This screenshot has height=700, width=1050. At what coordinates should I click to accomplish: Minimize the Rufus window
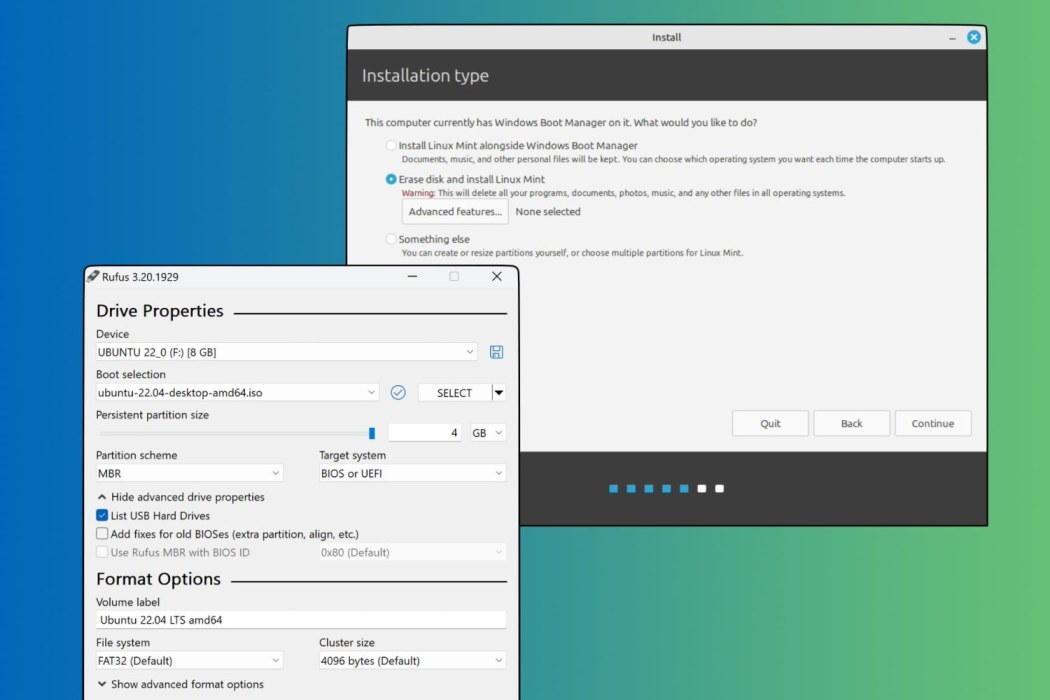pos(412,277)
